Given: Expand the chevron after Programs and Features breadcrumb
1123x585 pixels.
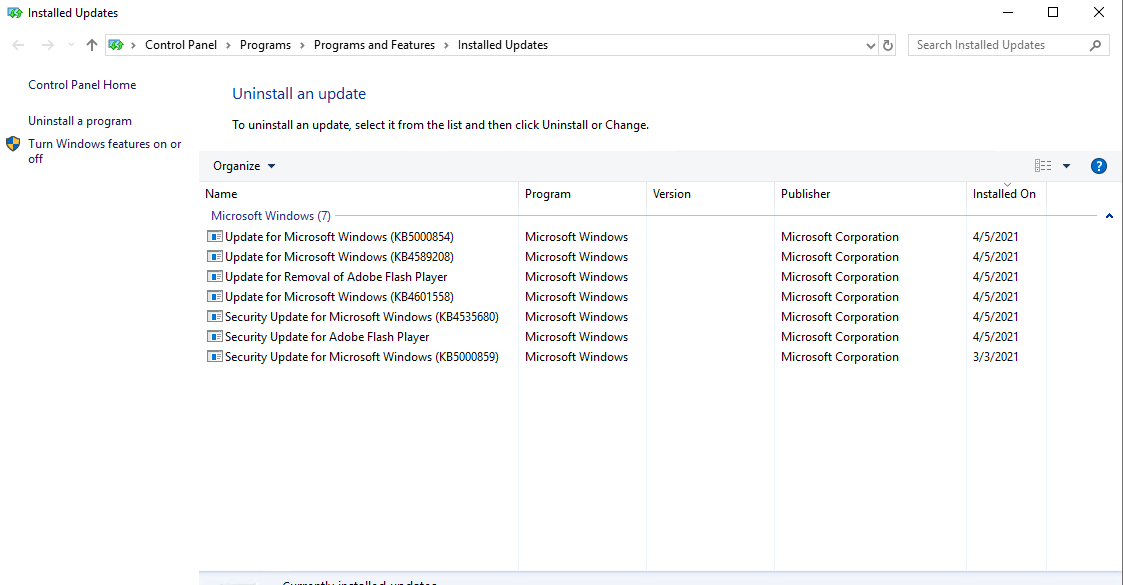Looking at the screenshot, I should click(446, 45).
